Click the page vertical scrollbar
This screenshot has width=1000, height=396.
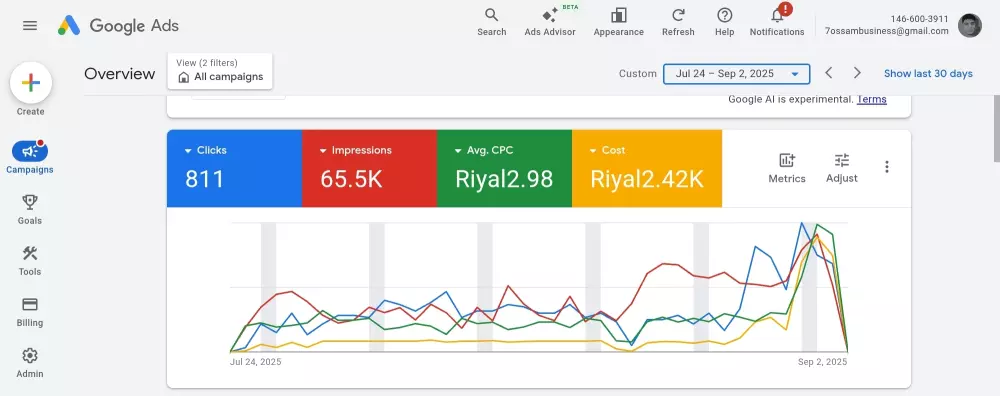(x=996, y=128)
